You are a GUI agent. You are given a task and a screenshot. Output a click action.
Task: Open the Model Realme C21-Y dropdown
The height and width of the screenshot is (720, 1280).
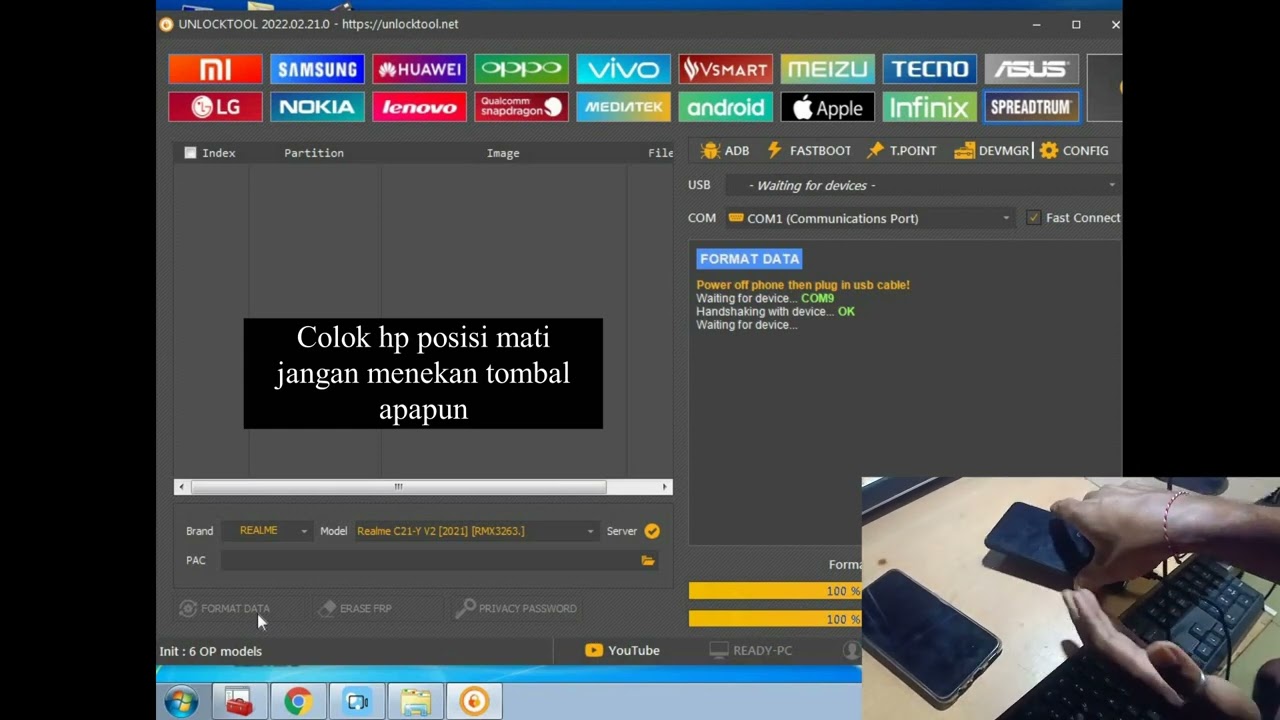click(x=476, y=531)
